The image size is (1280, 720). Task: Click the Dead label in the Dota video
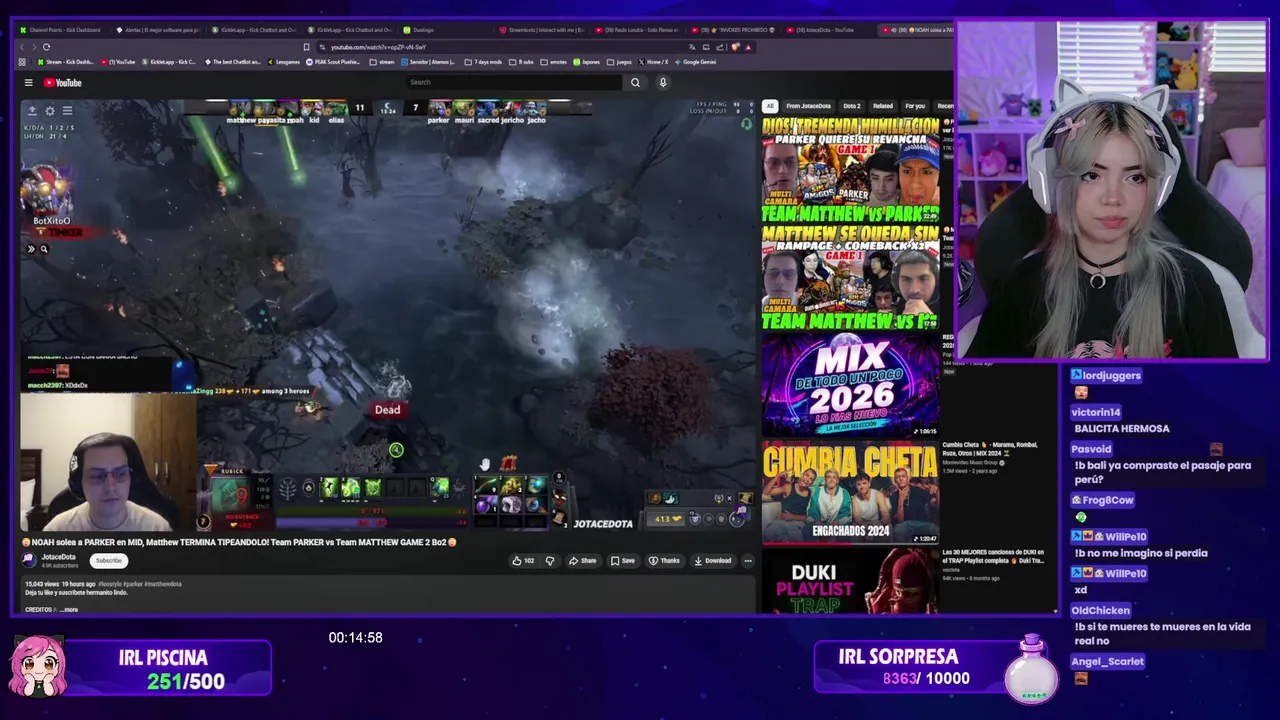pyautogui.click(x=387, y=409)
